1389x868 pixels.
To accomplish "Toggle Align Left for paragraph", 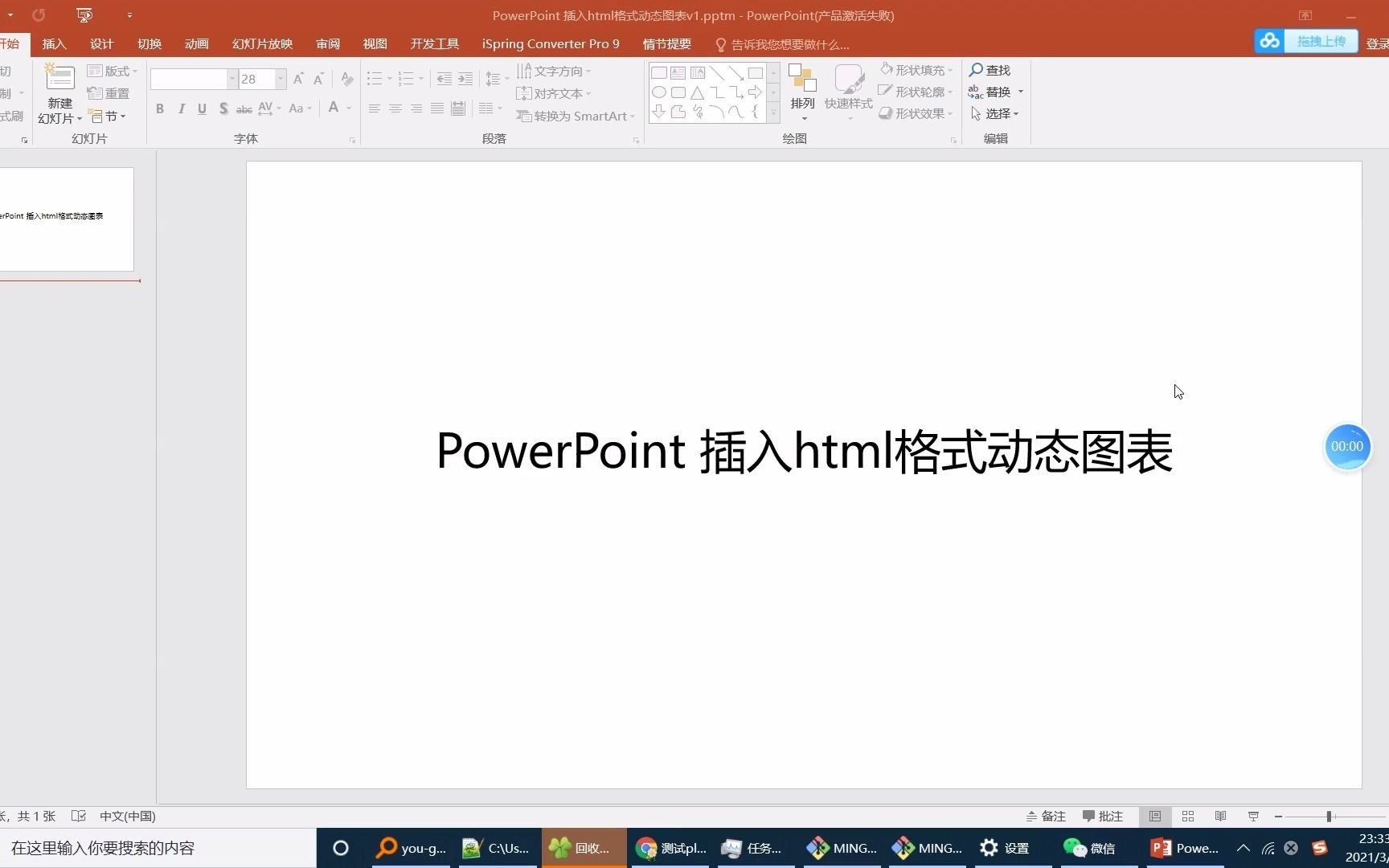I will pyautogui.click(x=375, y=108).
